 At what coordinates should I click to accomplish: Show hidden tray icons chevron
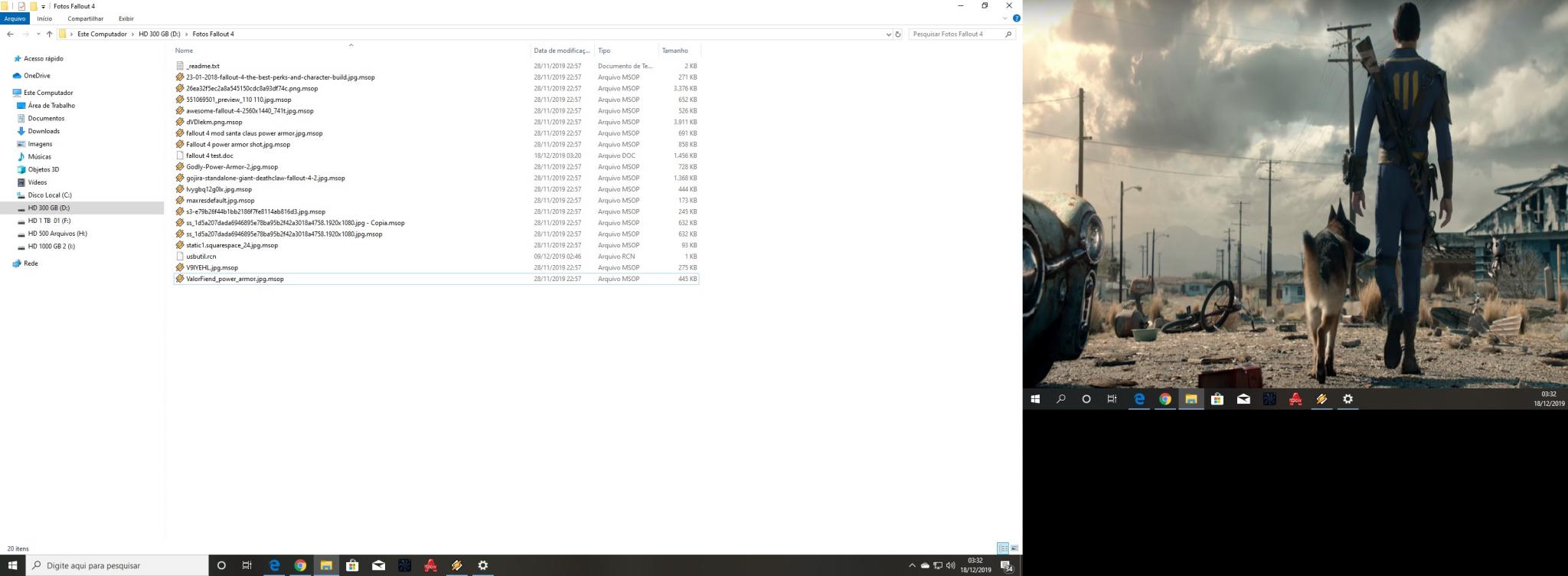coord(912,565)
